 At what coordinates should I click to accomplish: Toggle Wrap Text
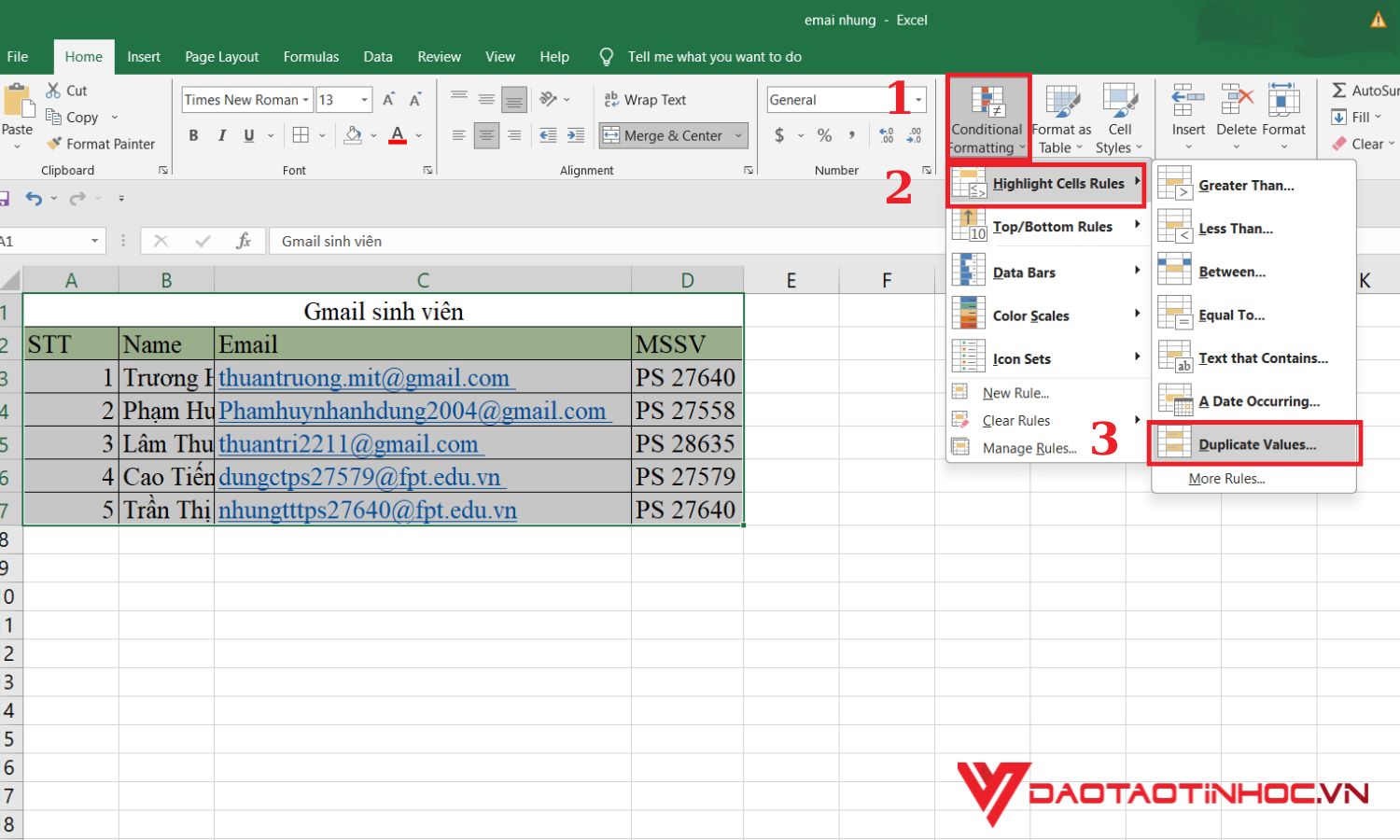tap(645, 100)
